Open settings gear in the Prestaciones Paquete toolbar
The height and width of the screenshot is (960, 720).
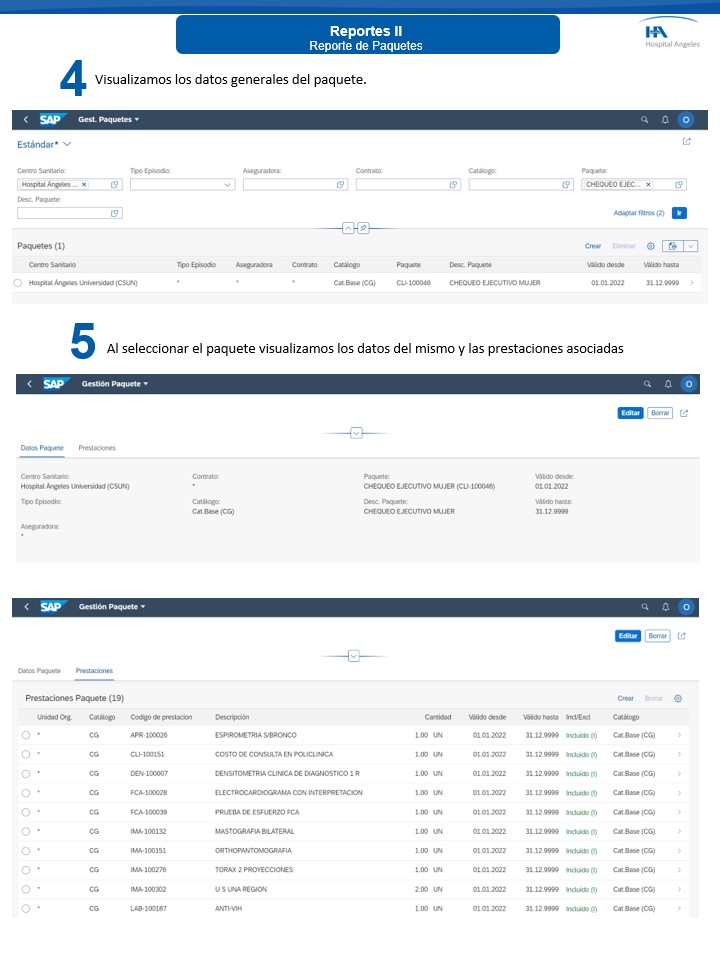(x=678, y=698)
